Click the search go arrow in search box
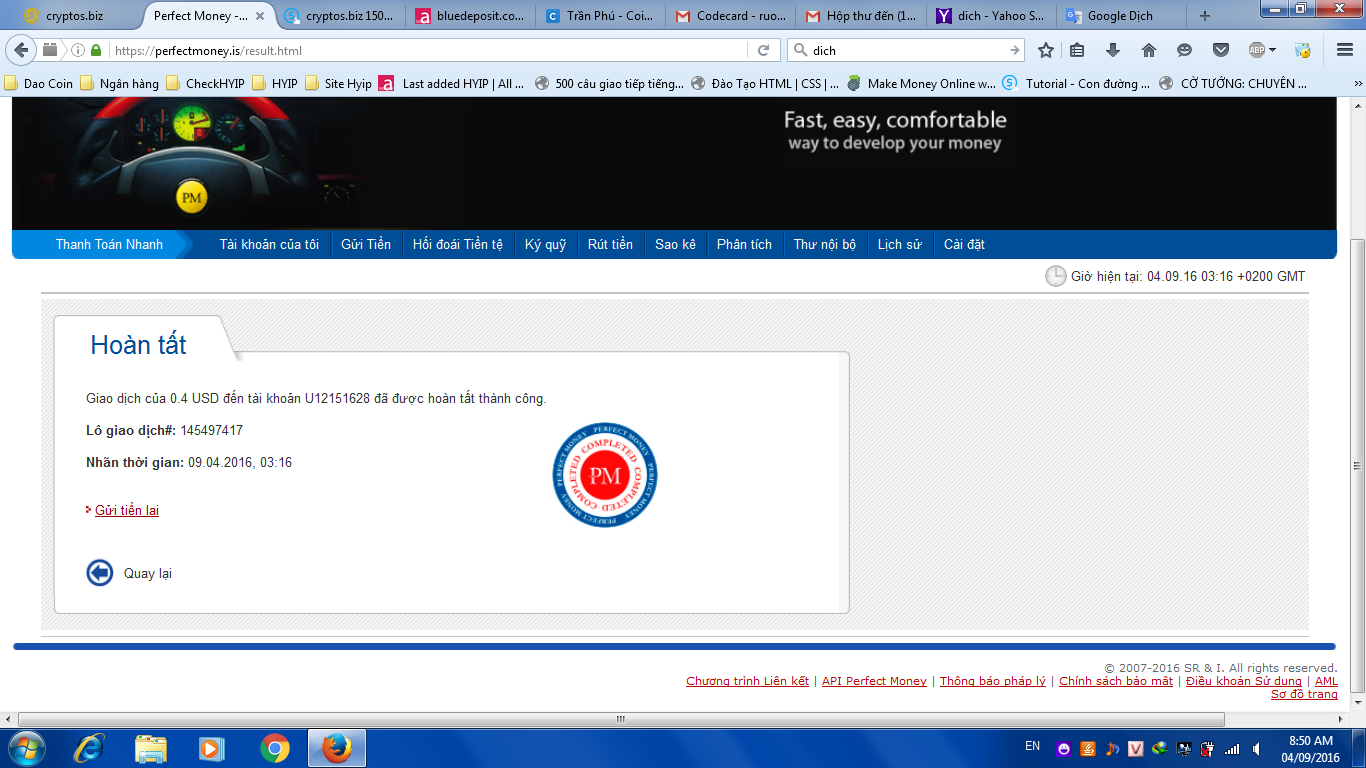This screenshot has width=1366, height=768. [1015, 50]
